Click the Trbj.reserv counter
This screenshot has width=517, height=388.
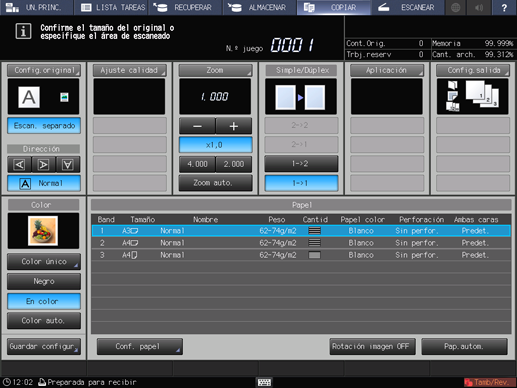coord(385,54)
